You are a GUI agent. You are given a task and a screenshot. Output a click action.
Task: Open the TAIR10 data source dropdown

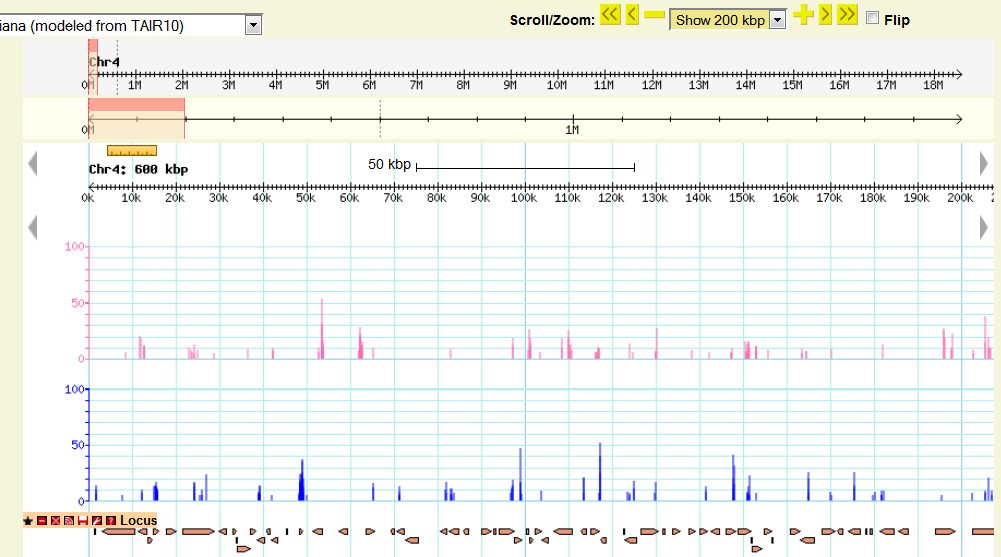pos(252,26)
